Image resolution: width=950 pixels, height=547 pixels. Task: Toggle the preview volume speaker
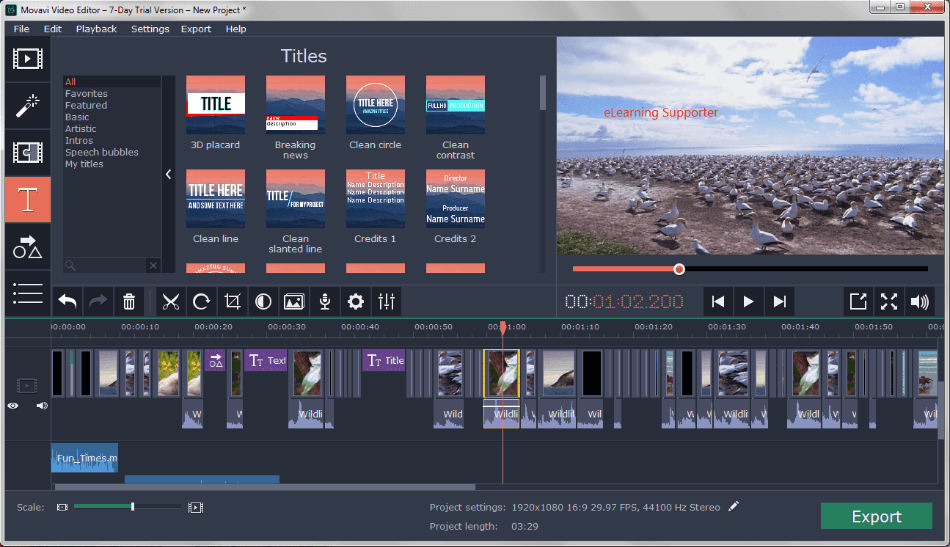coord(919,301)
